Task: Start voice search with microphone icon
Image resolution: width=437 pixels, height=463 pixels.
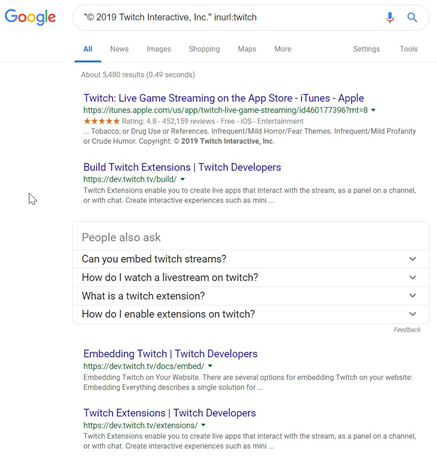Action: [x=390, y=17]
